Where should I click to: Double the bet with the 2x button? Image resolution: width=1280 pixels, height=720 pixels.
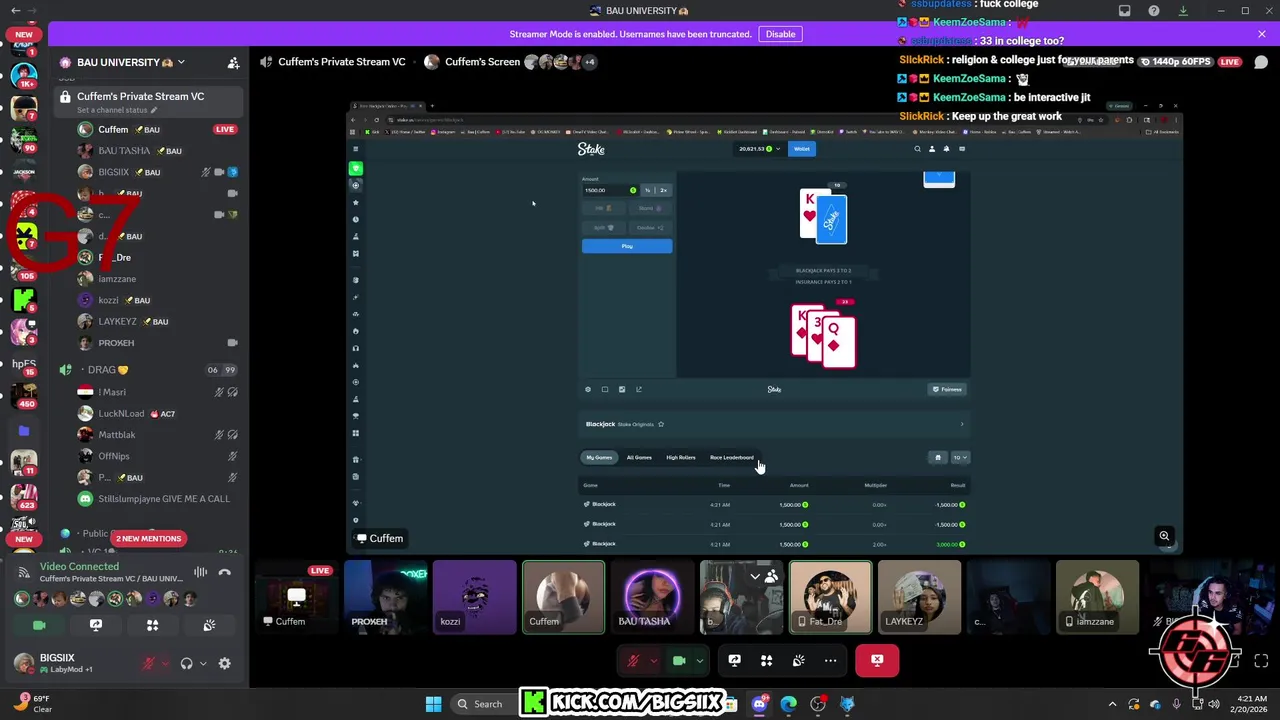coord(663,190)
